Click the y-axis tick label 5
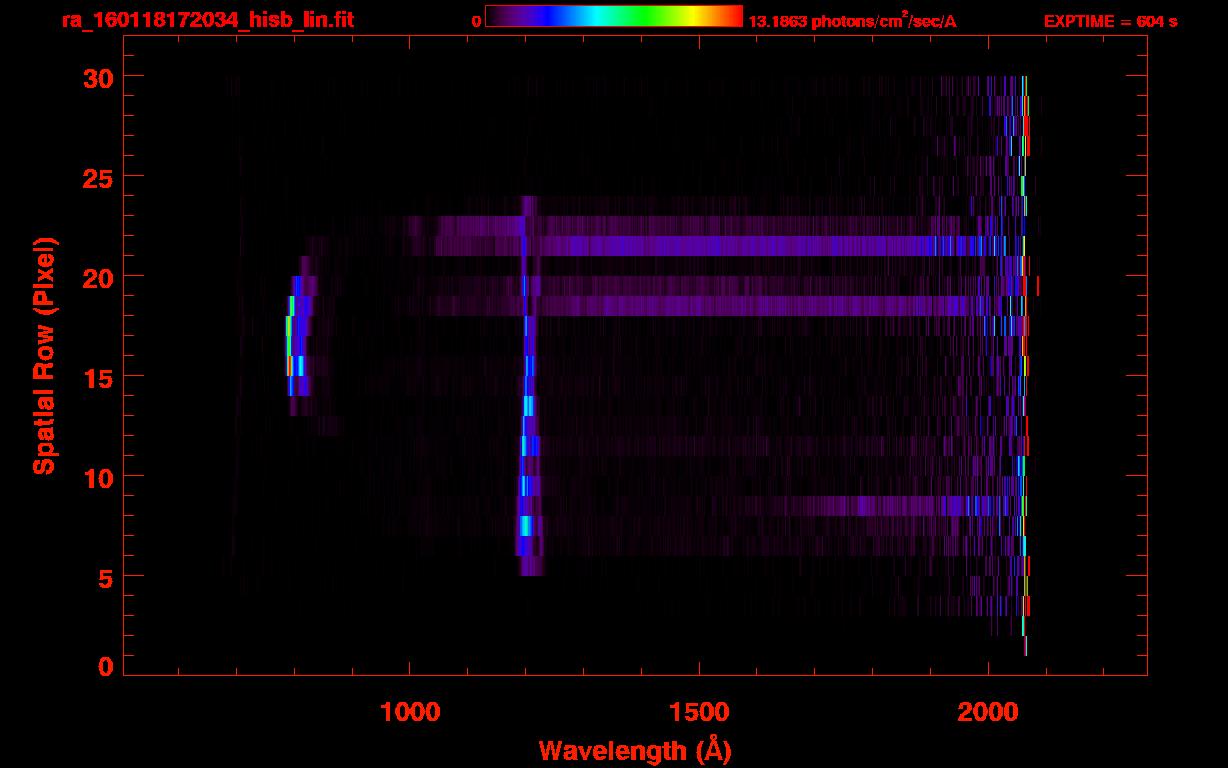1228x768 pixels. pyautogui.click(x=105, y=577)
